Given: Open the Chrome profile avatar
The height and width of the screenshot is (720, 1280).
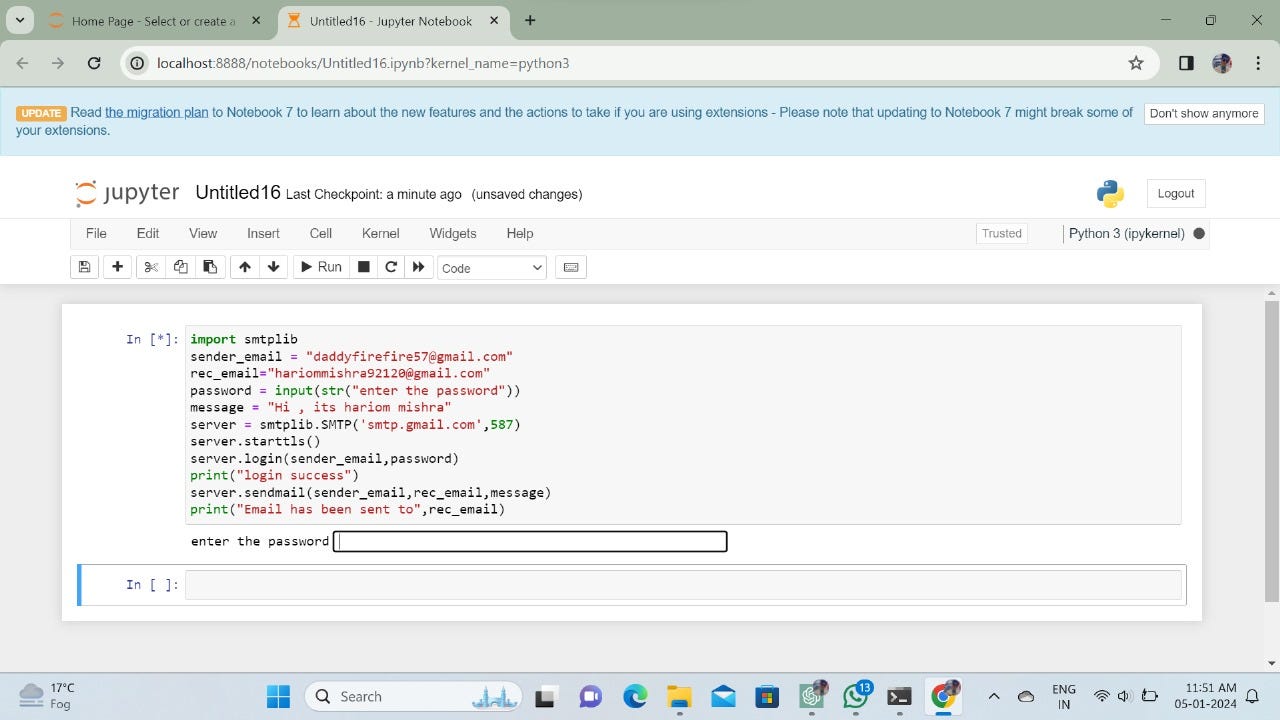Looking at the screenshot, I should (x=1222, y=63).
